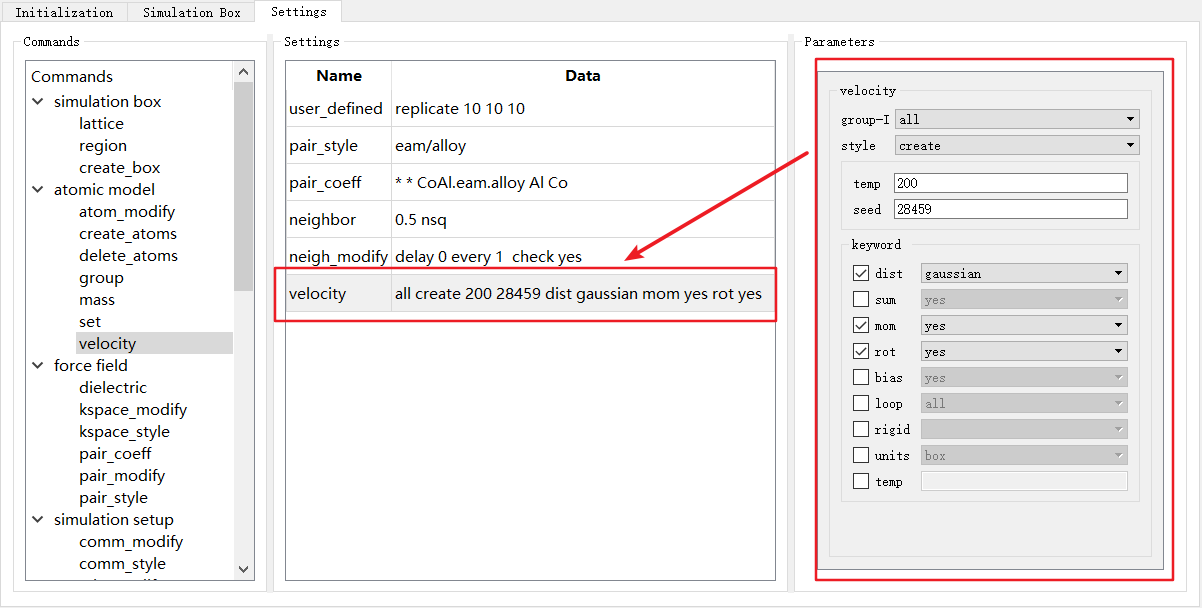This screenshot has width=1202, height=608.
Task: Enable the sum keyword checkbox
Action: (861, 299)
